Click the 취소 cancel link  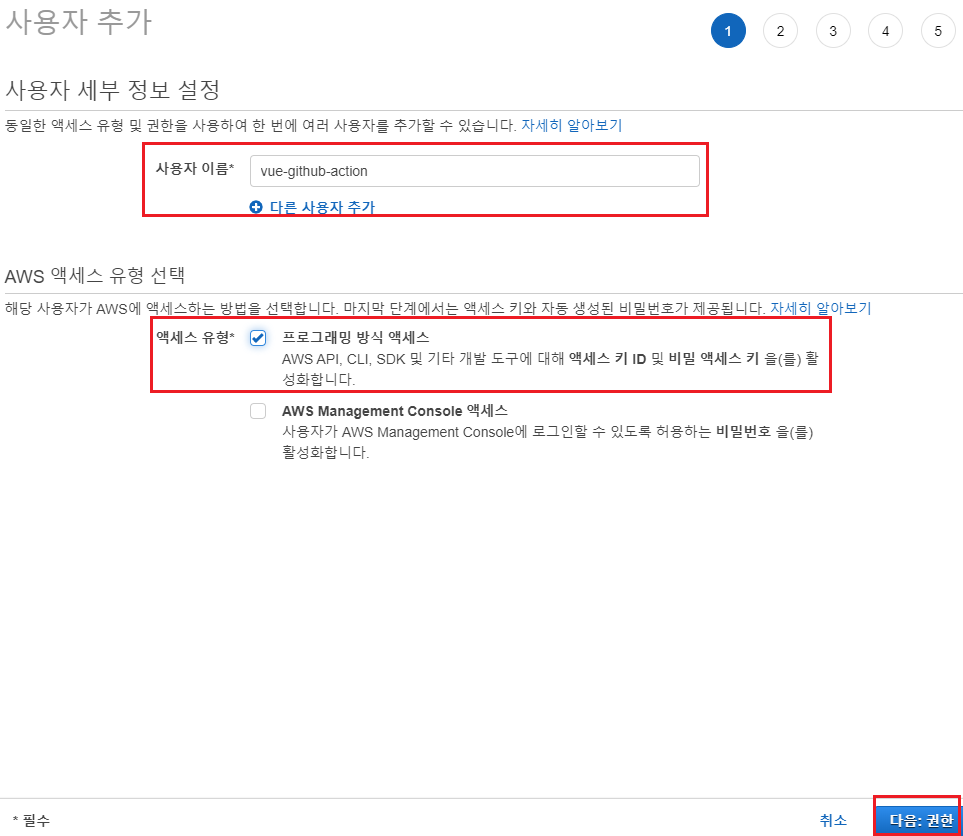(x=833, y=820)
